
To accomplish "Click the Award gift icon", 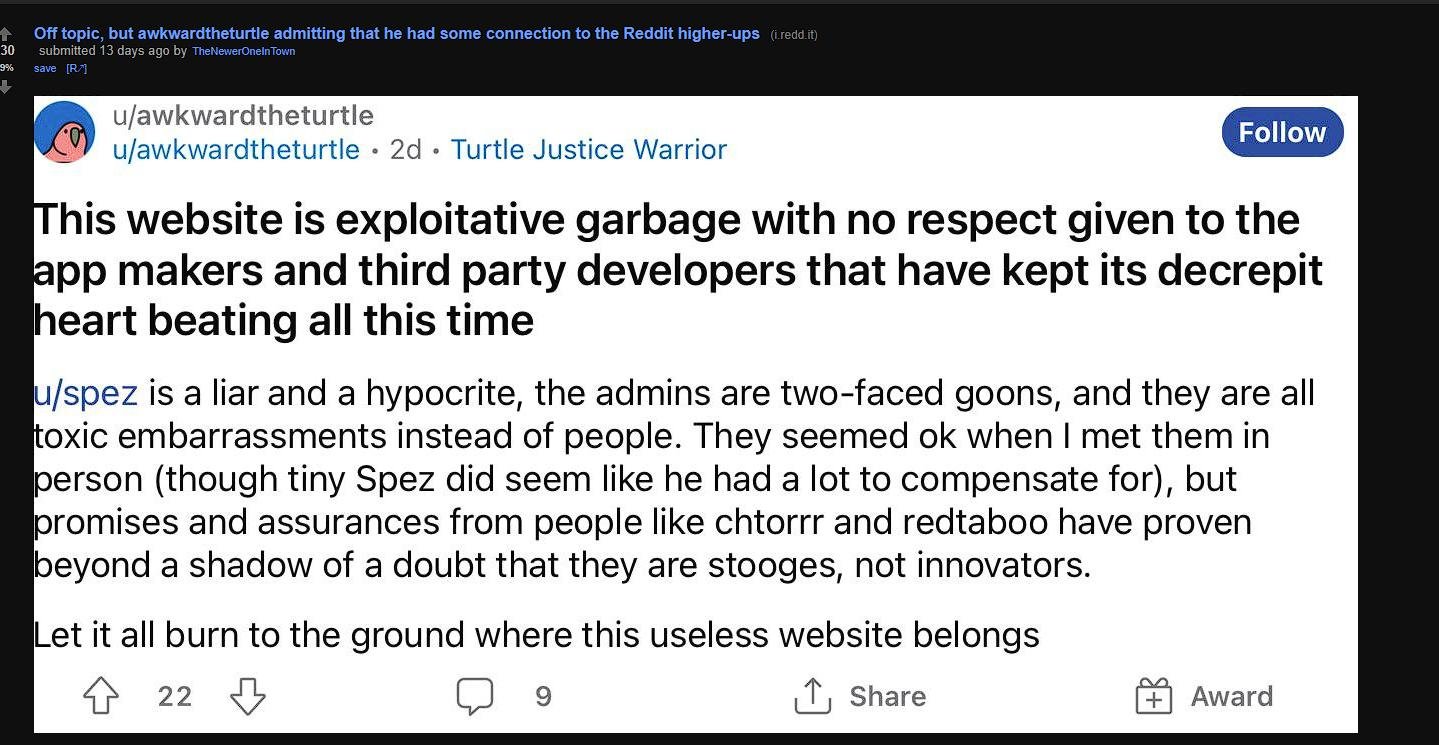I will click(x=1154, y=696).
